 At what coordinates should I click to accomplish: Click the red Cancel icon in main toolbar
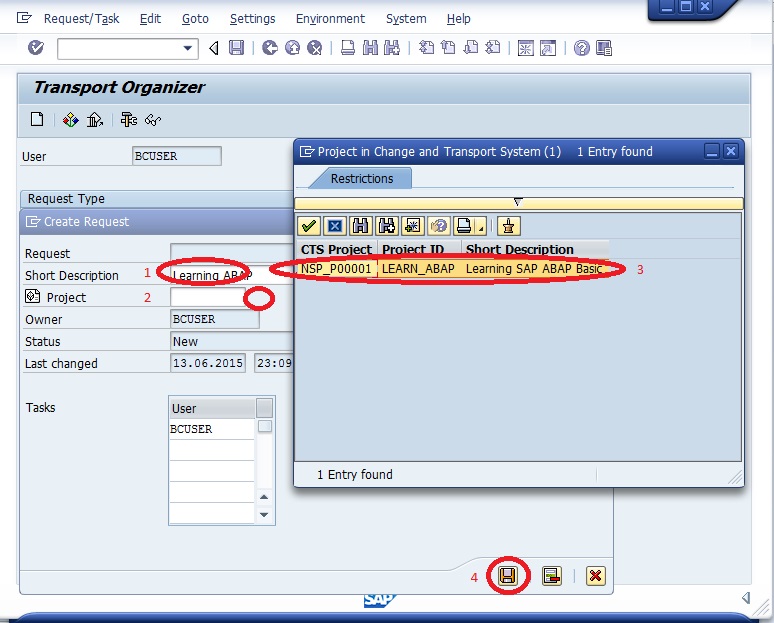[314, 48]
